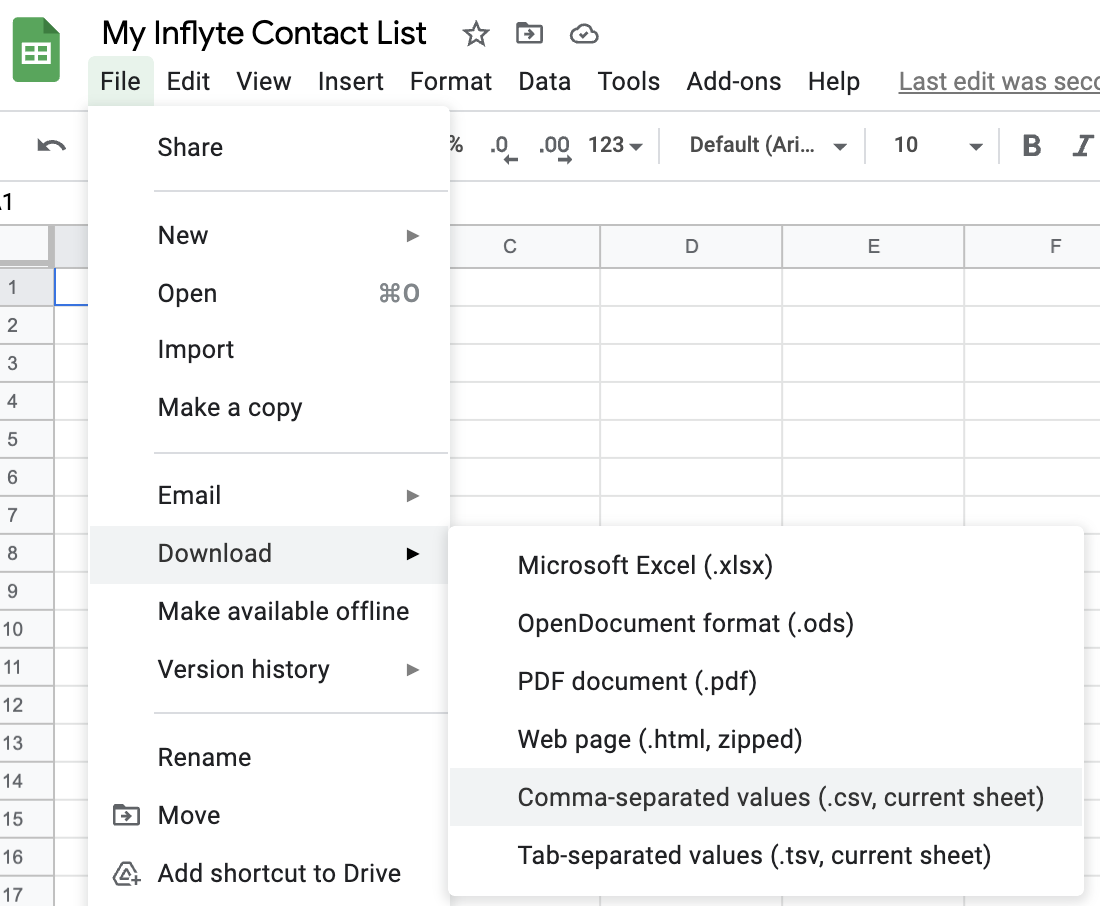Increase decimal places button
This screenshot has height=906, width=1100.
pos(555,147)
